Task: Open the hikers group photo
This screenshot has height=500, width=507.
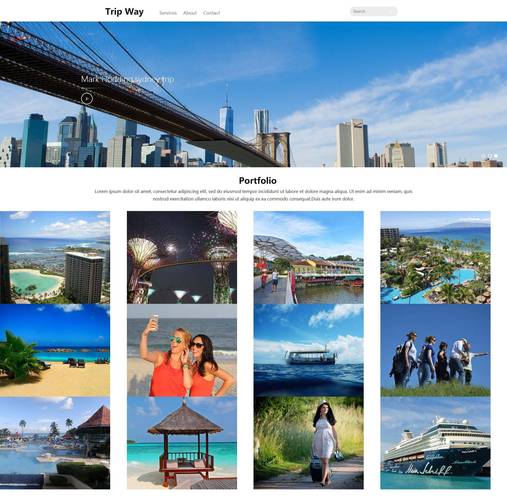Action: (x=435, y=350)
